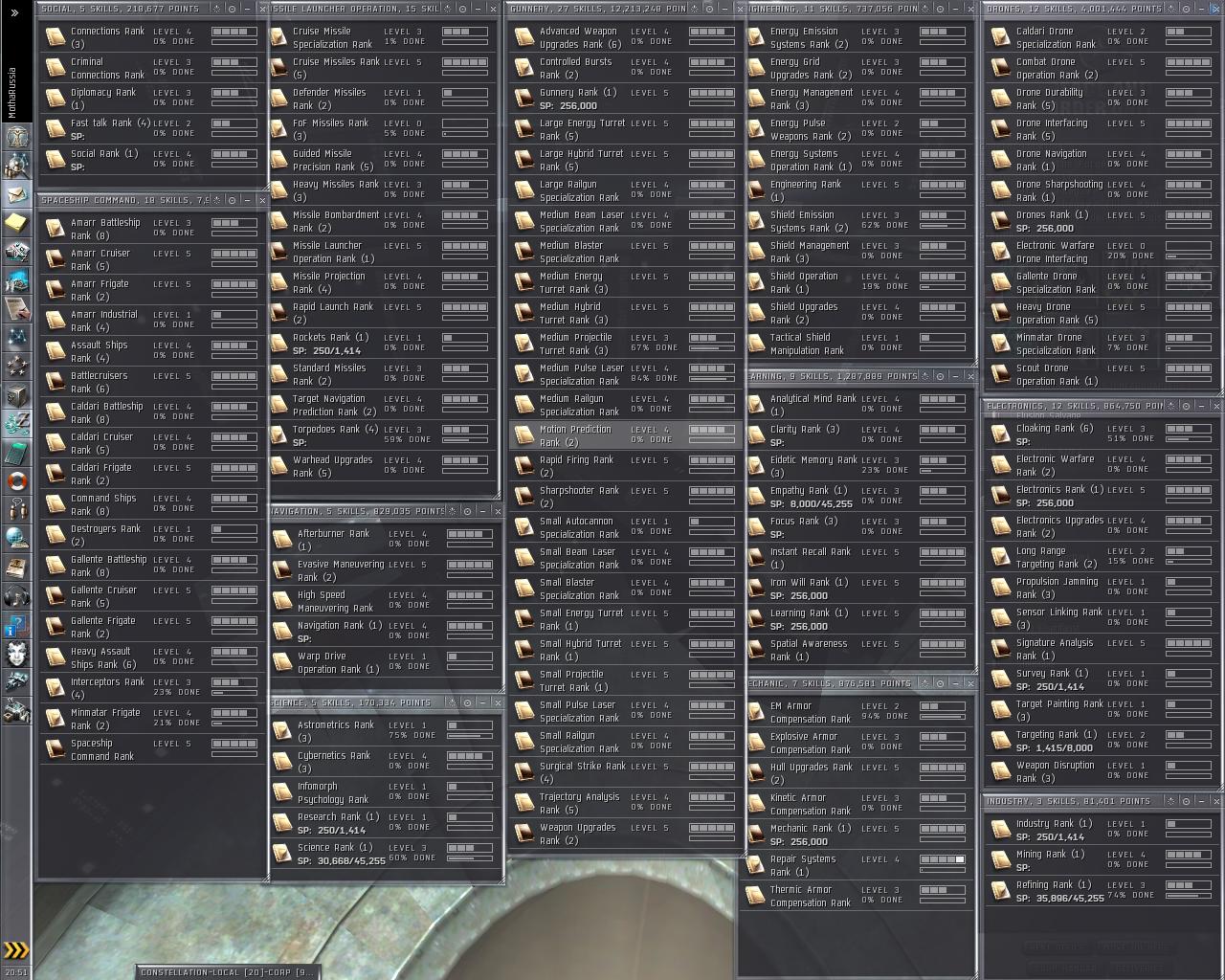This screenshot has height=980, width=1225.
Task: Select the Battlecruisers Rank (6) skill
Action: pos(151,382)
